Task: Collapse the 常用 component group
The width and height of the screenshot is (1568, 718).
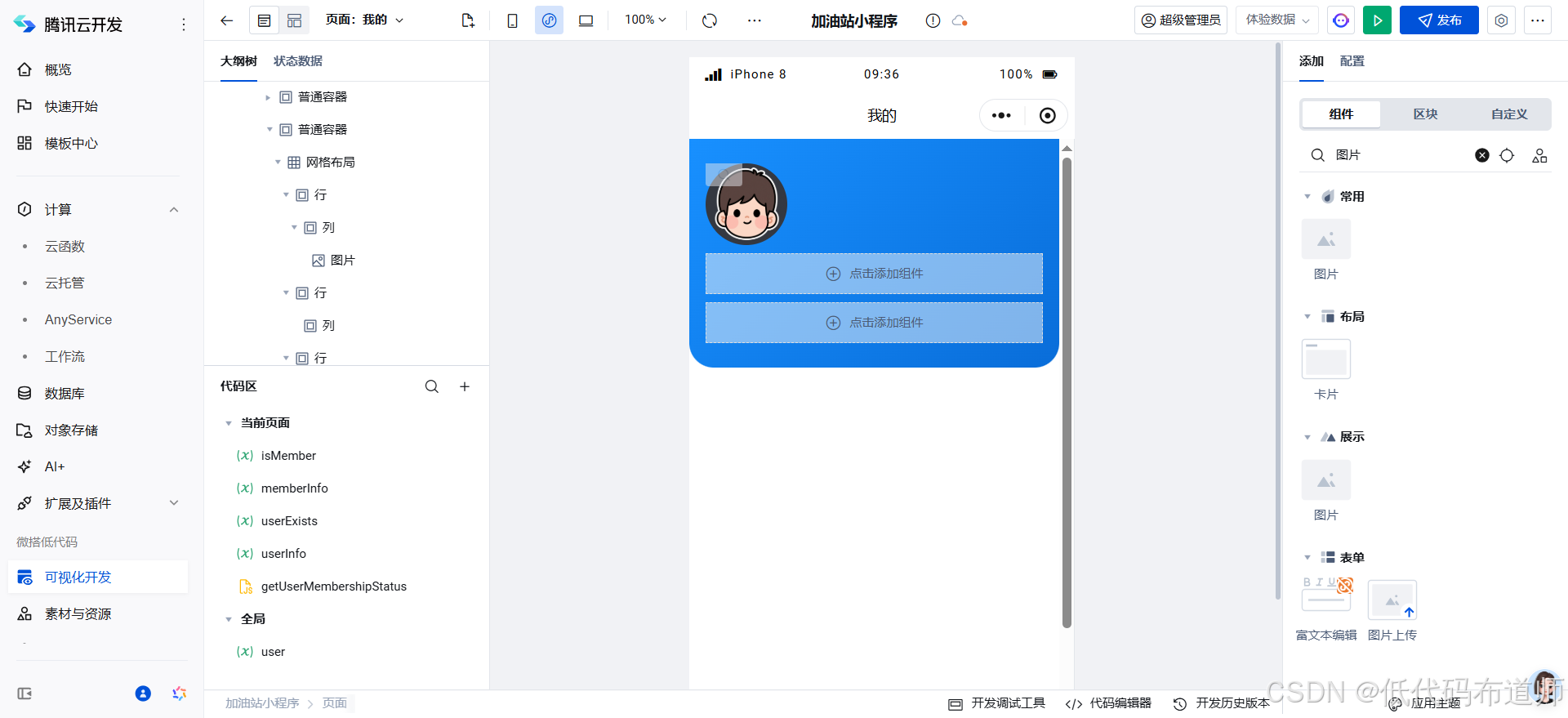Action: [1307, 197]
